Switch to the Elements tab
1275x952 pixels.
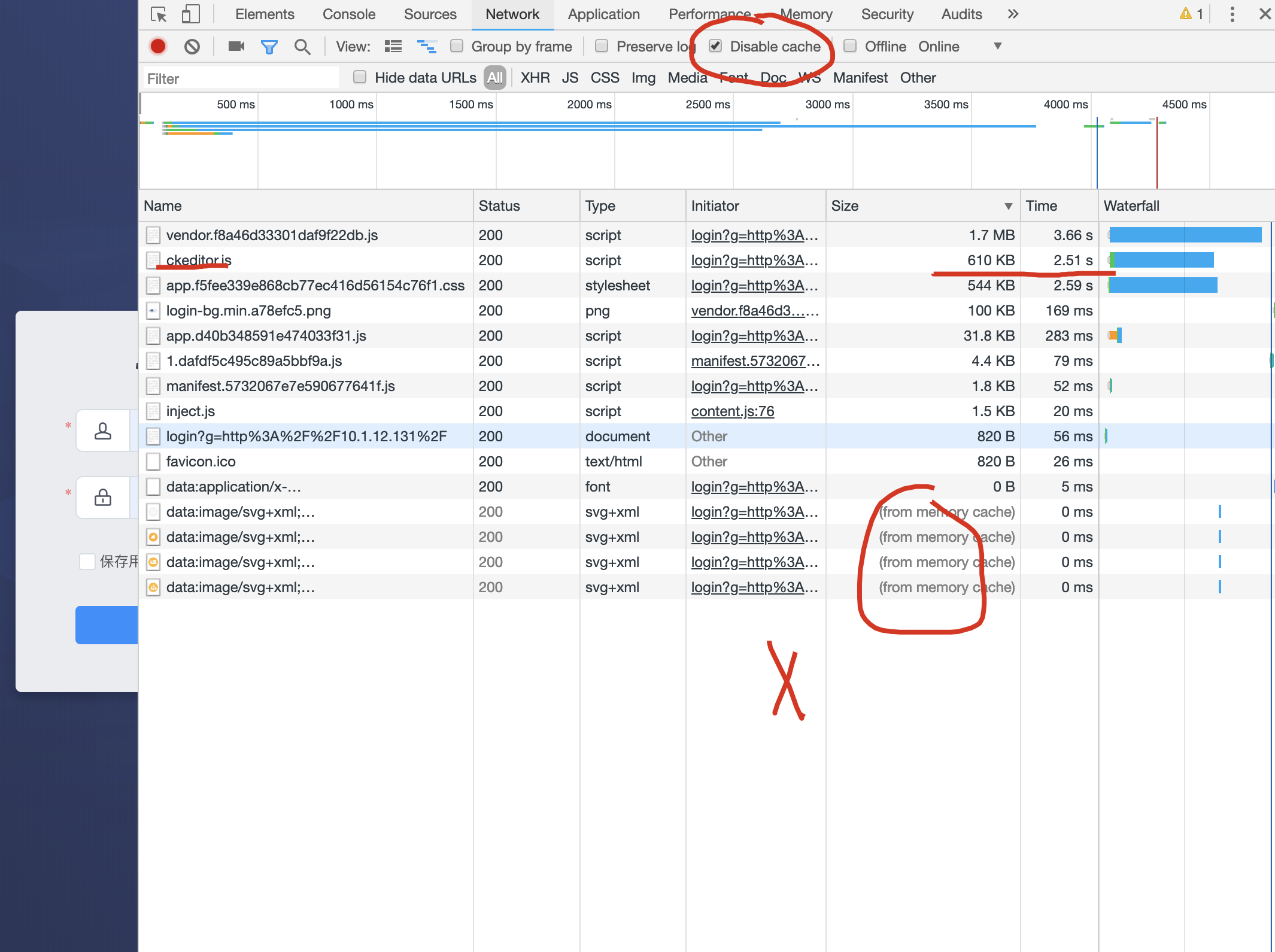point(265,14)
